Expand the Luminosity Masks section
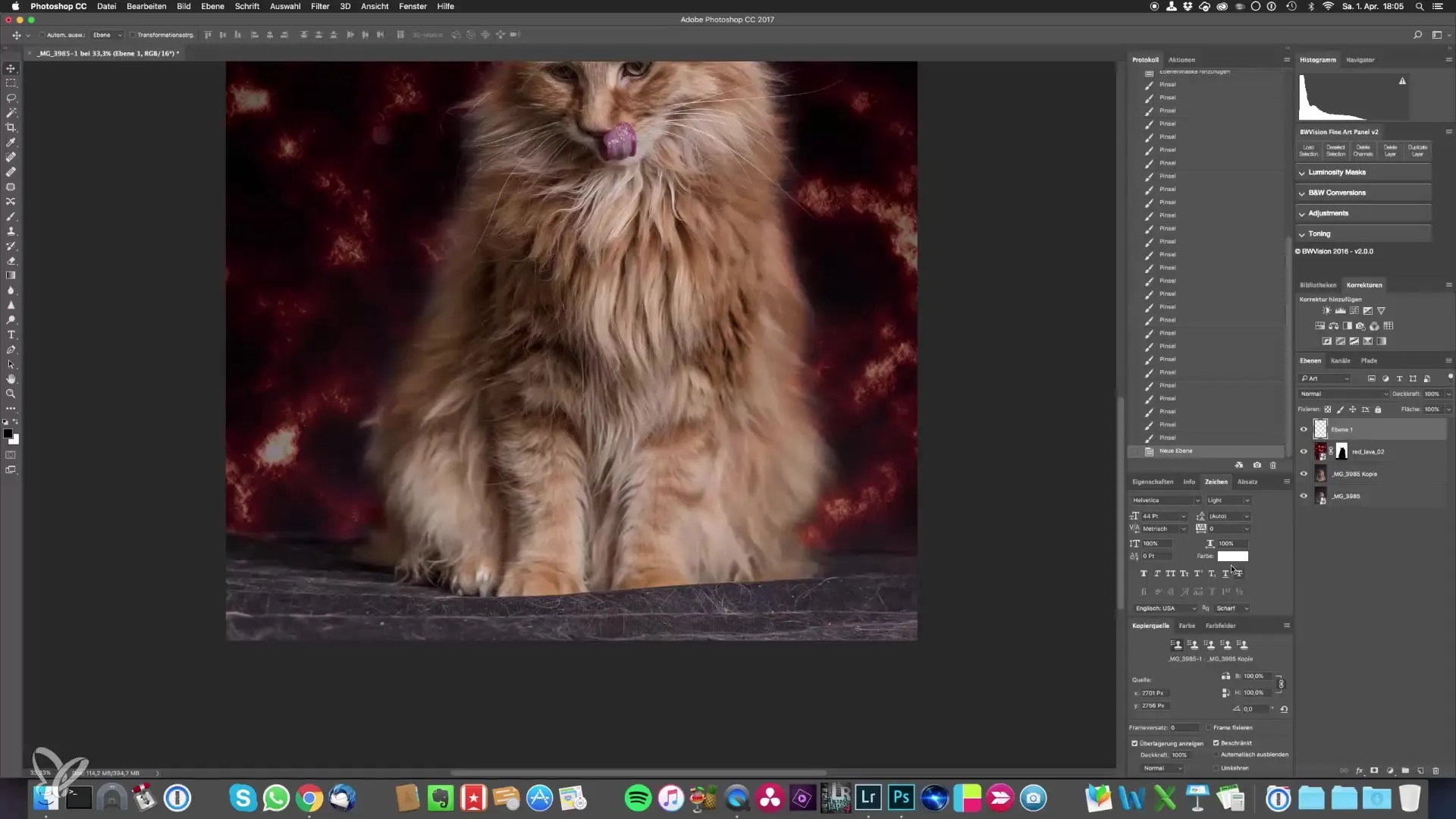The width and height of the screenshot is (1456, 819). click(1336, 172)
